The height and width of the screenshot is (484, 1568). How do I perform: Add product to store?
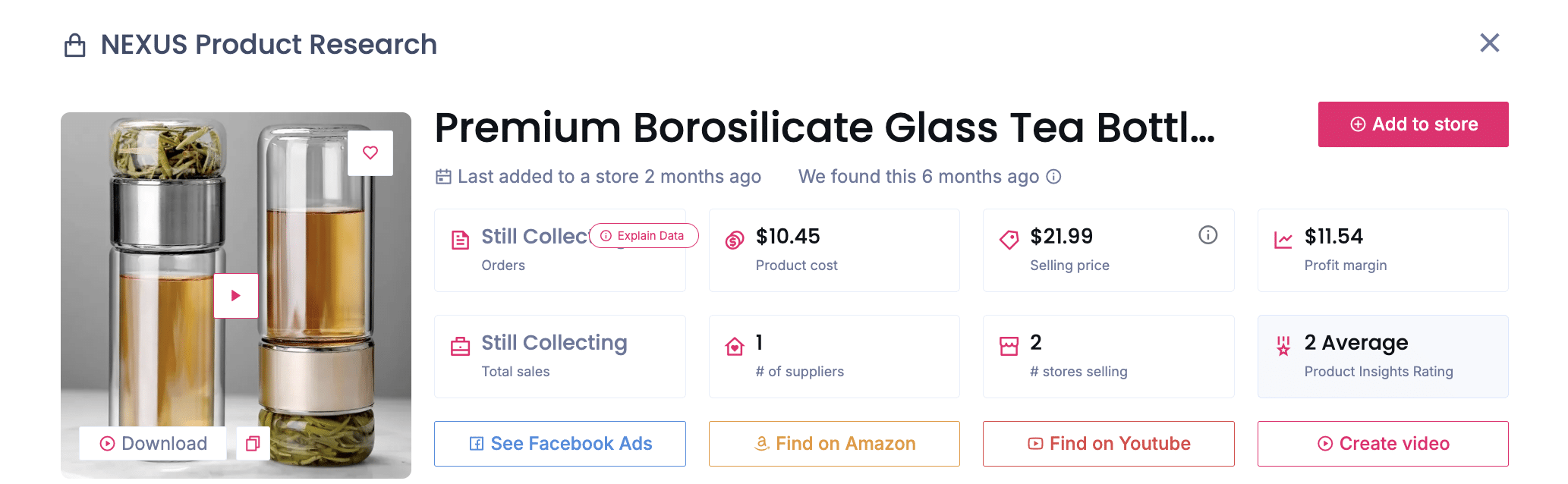tap(1412, 124)
